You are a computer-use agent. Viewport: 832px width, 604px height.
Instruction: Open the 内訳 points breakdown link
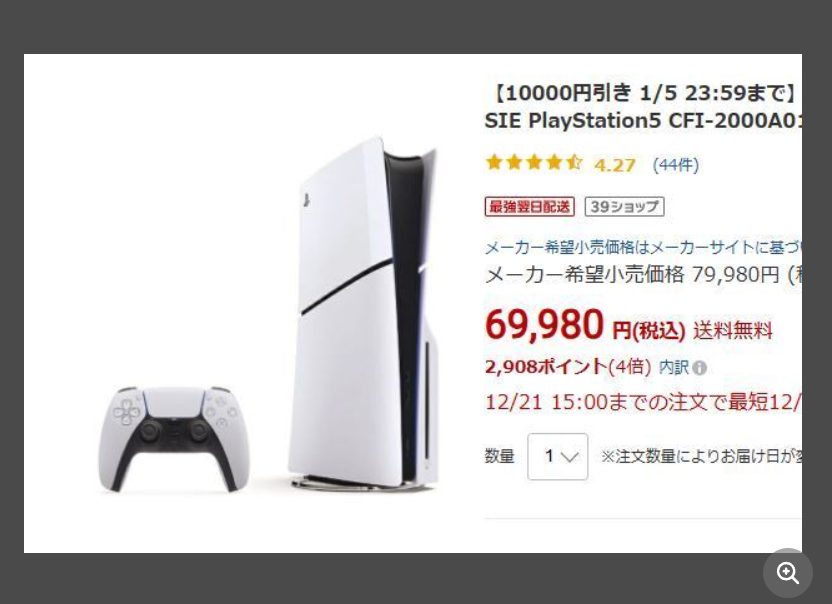tap(673, 367)
